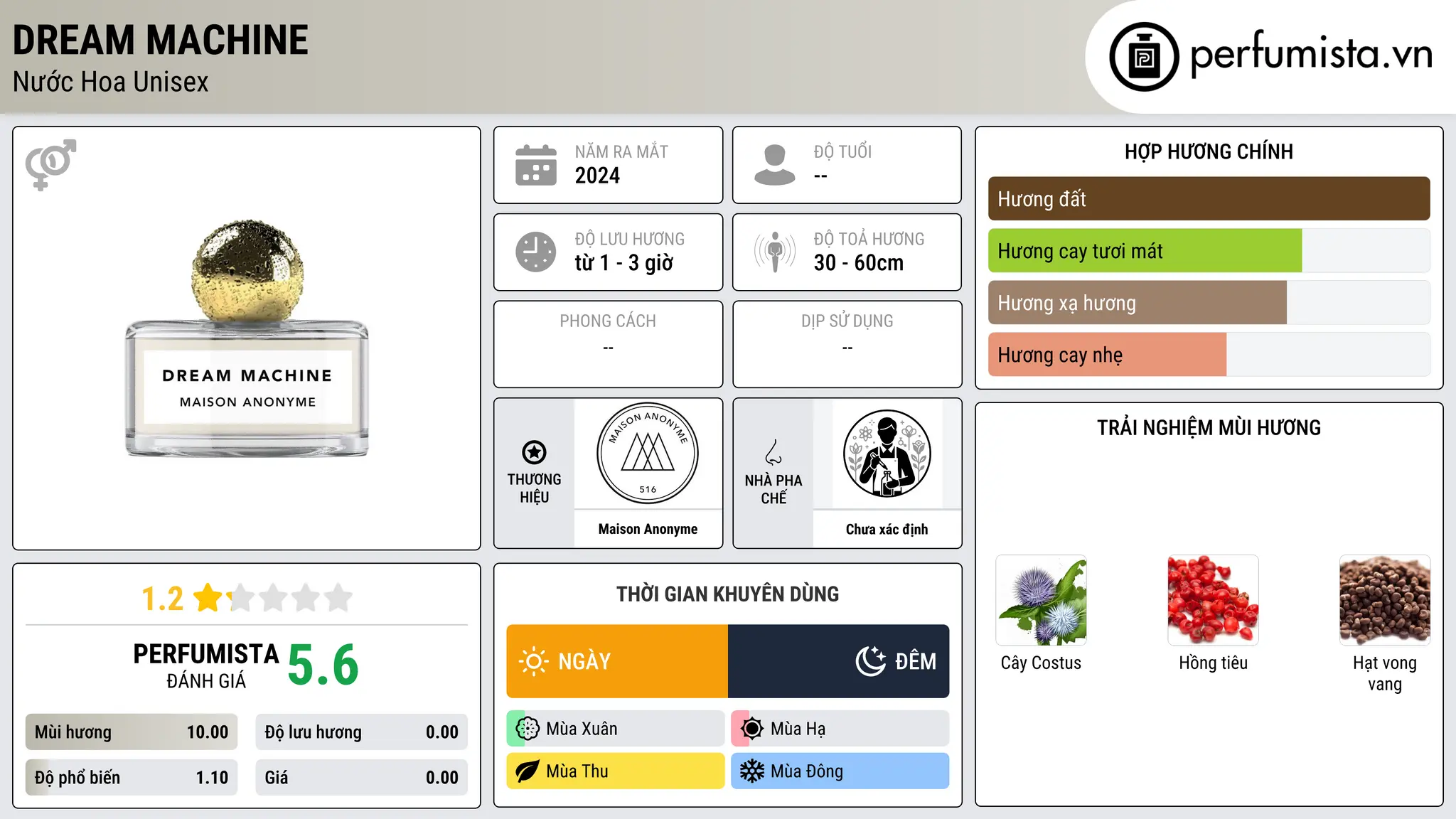Viewport: 1456px width, 819px height.
Task: Choose the Mùa Xuân season bar
Action: [x=616, y=729]
